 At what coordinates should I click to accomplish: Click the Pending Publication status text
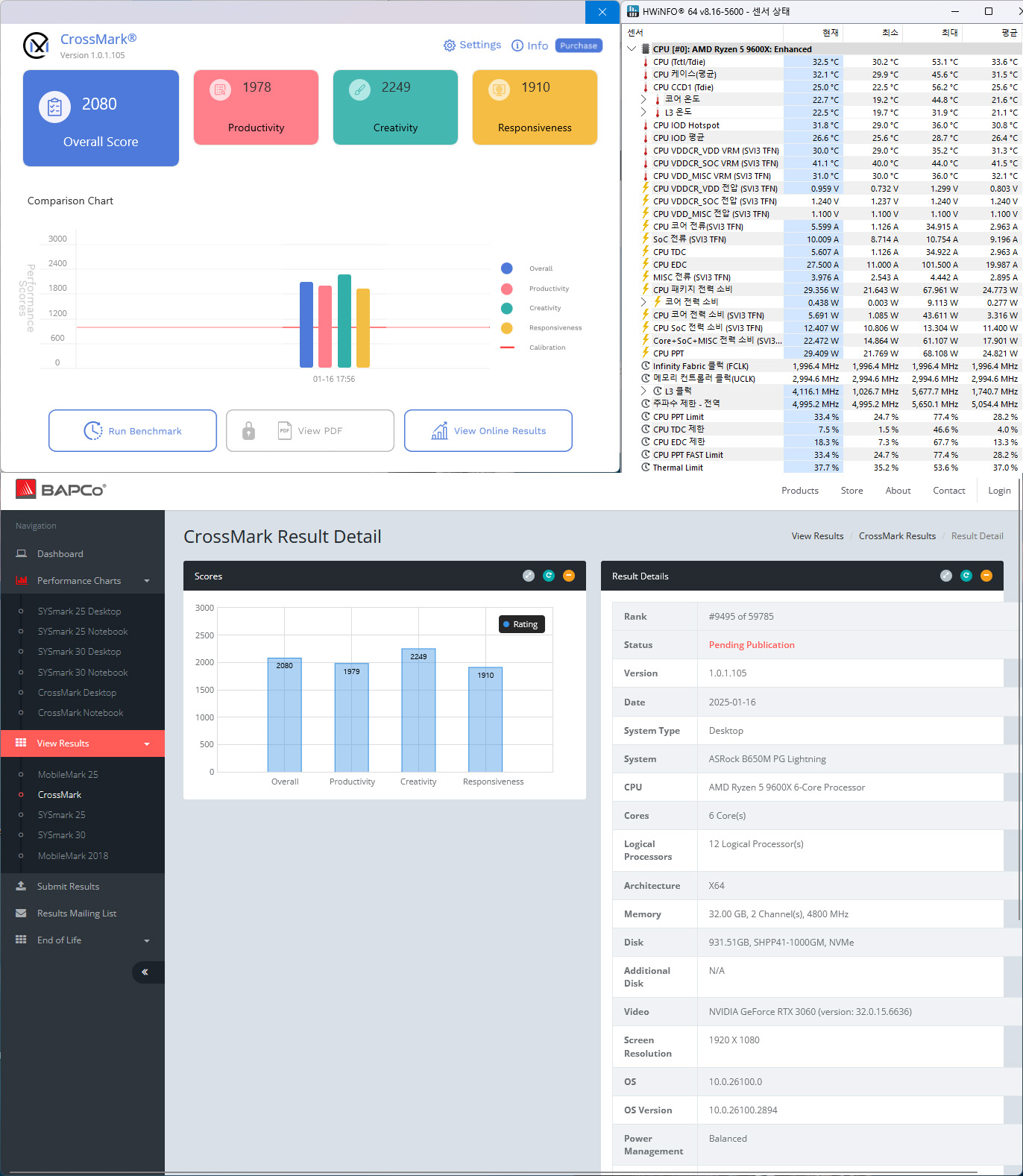pos(752,645)
